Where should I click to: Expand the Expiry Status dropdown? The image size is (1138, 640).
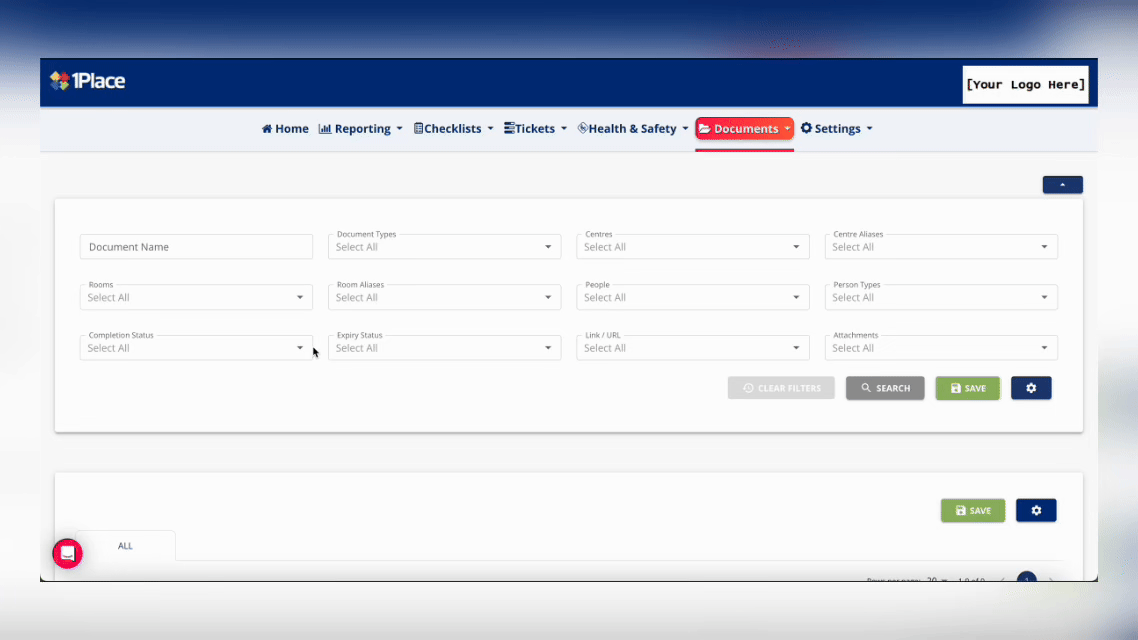tap(444, 348)
